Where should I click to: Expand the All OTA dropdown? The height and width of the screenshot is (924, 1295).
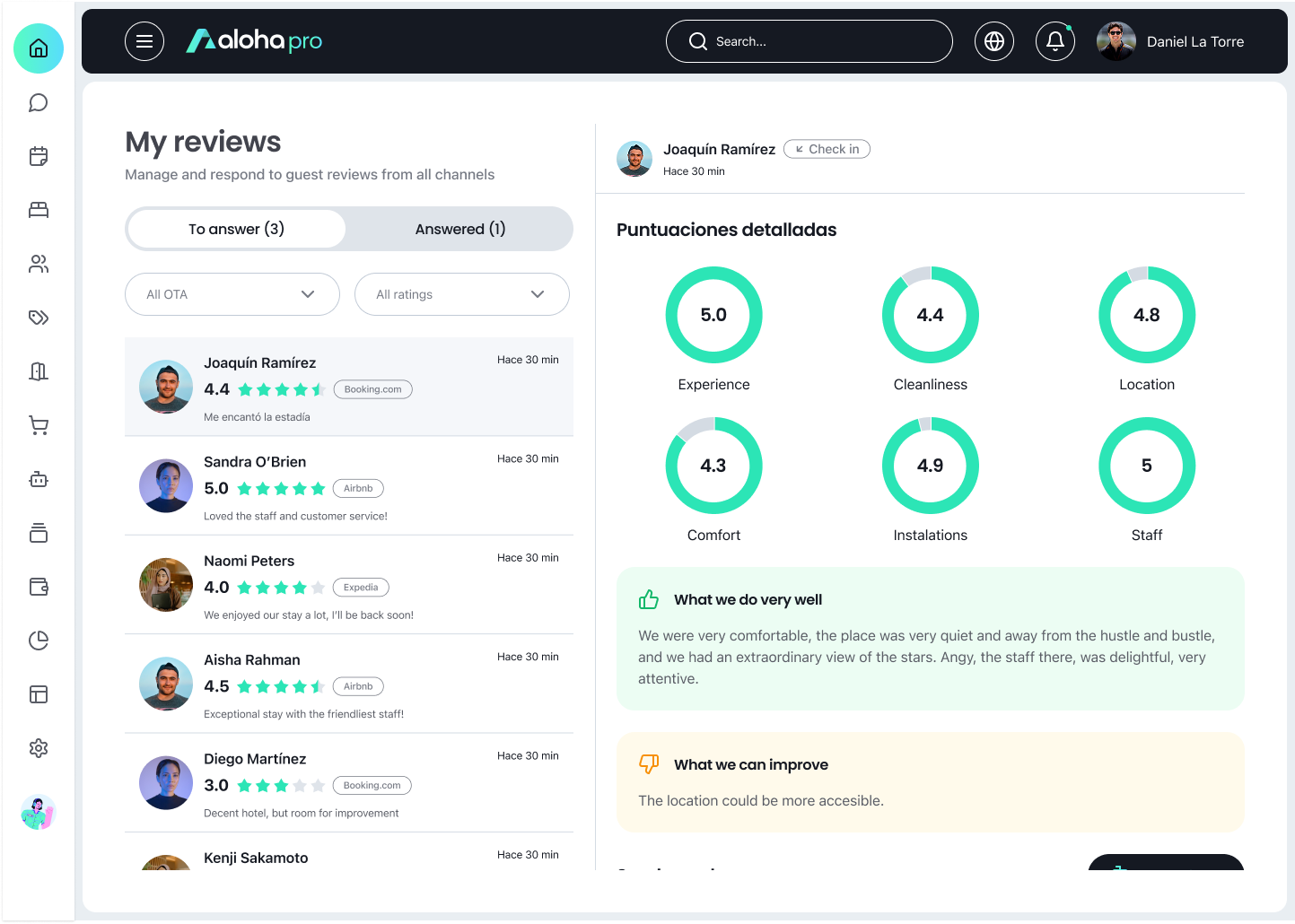click(232, 294)
